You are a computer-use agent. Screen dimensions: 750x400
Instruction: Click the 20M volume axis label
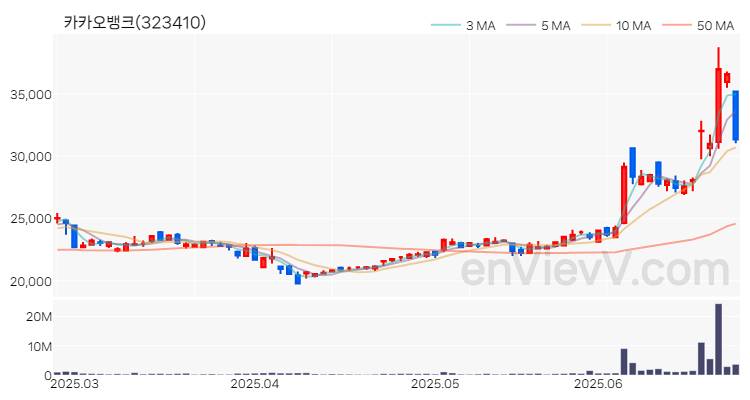(39, 317)
